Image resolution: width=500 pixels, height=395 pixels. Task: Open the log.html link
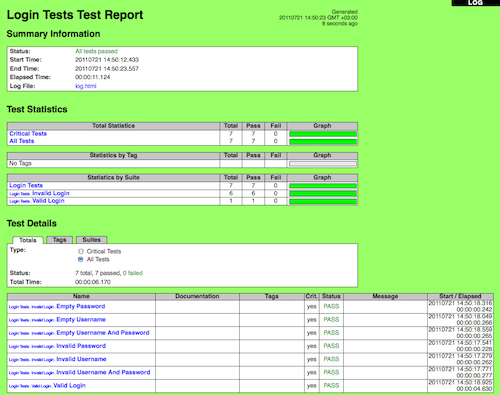point(86,86)
